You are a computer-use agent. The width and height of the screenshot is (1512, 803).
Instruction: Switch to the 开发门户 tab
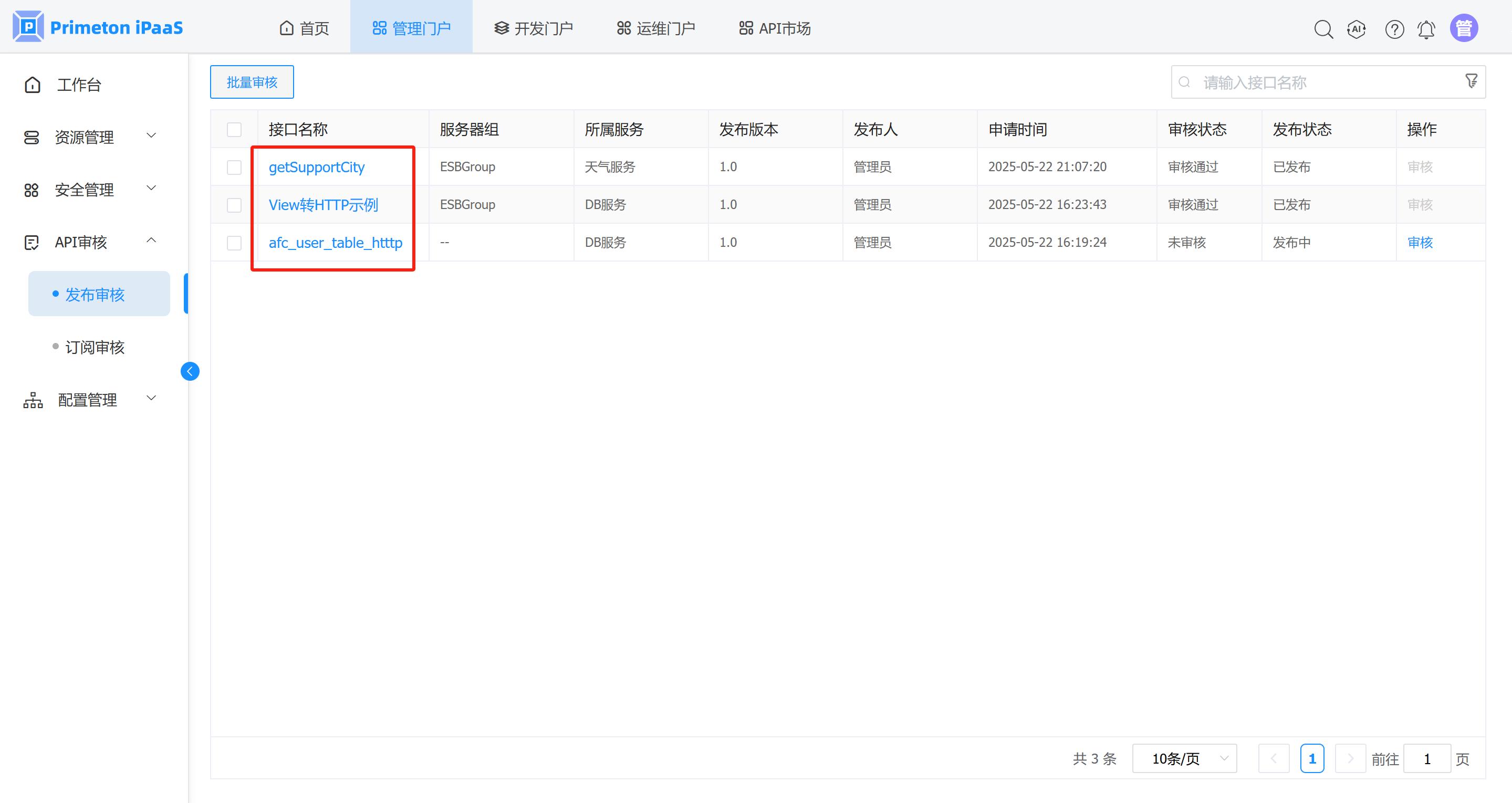(x=533, y=28)
